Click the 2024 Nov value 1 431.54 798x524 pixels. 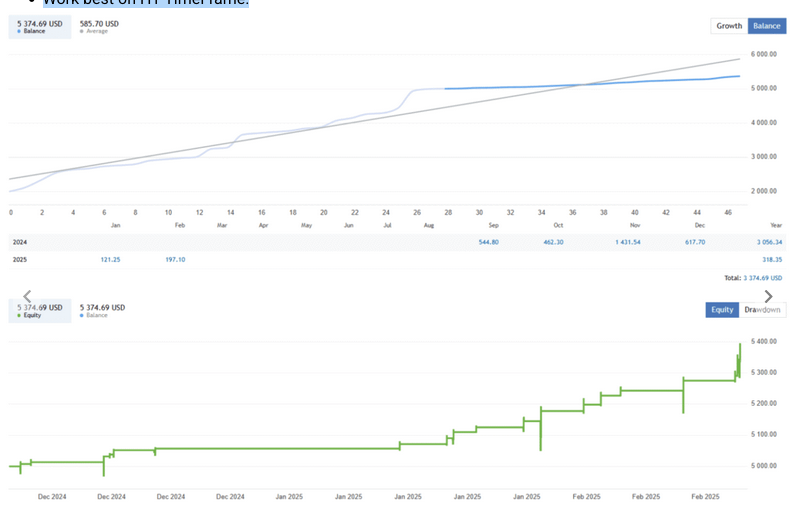[x=628, y=242]
